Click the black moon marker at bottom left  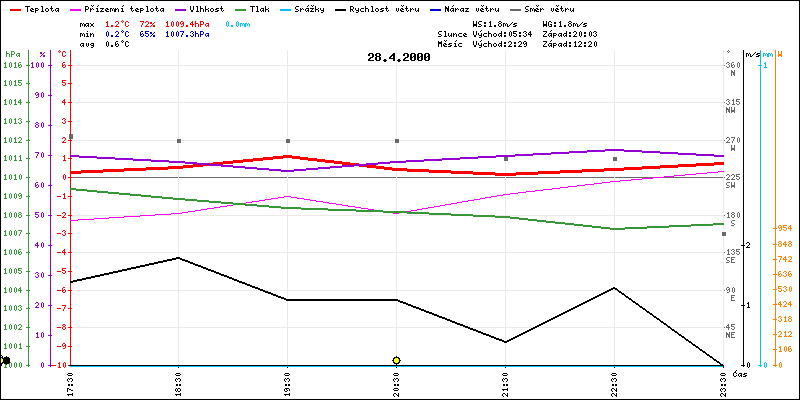click(6, 360)
